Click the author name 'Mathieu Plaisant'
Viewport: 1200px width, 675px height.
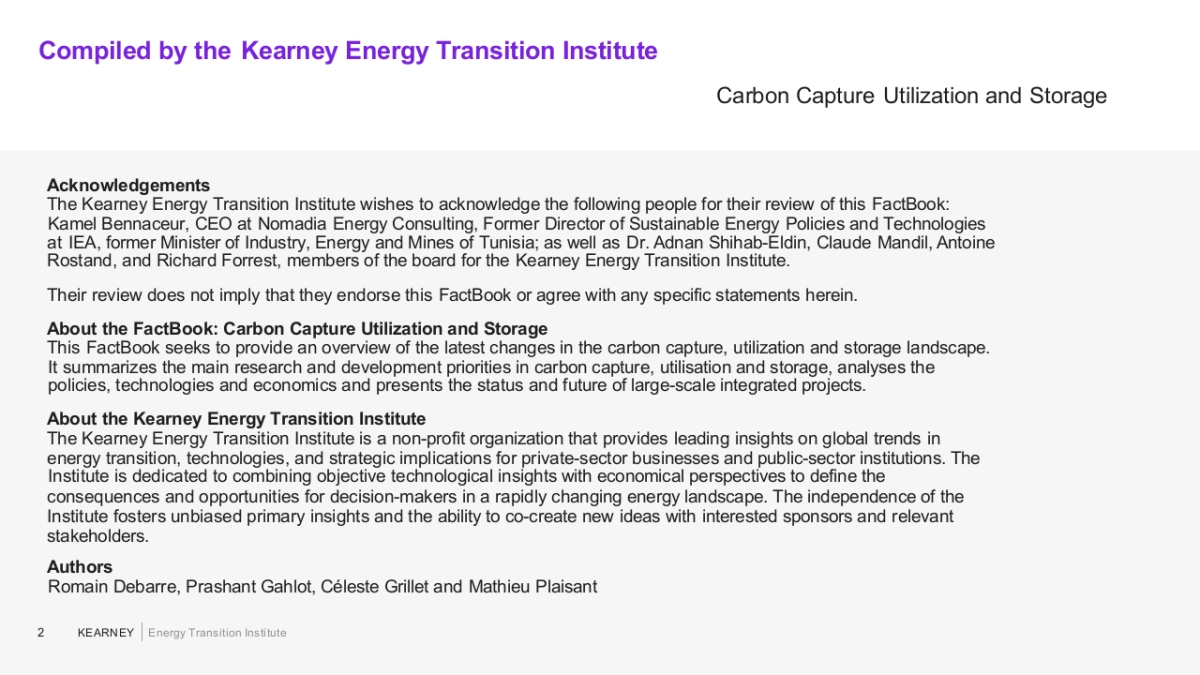coord(532,587)
